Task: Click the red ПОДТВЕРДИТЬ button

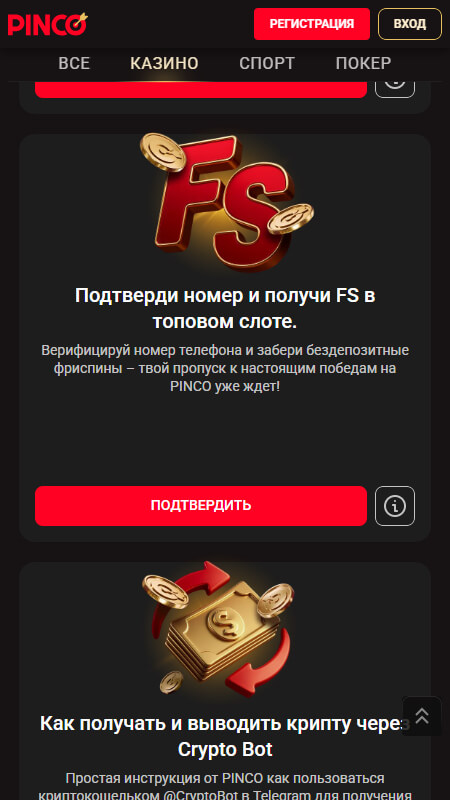Action: tap(201, 506)
